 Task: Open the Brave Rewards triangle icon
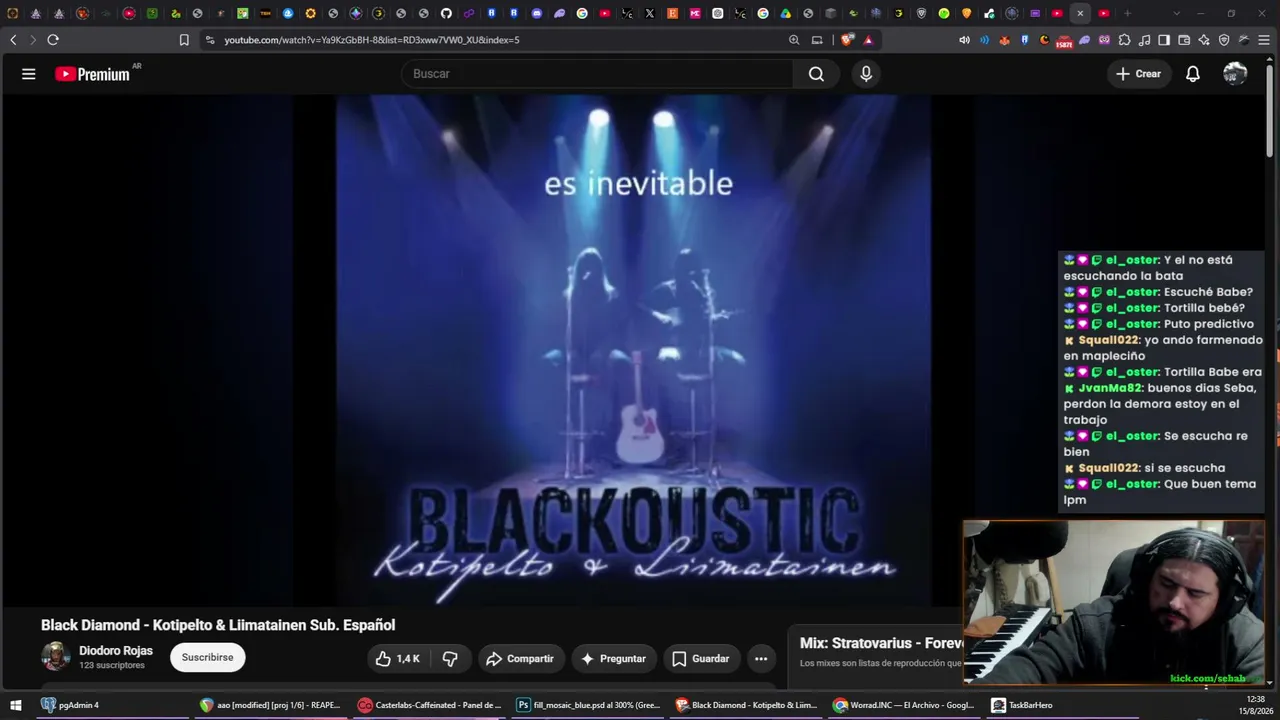868,40
